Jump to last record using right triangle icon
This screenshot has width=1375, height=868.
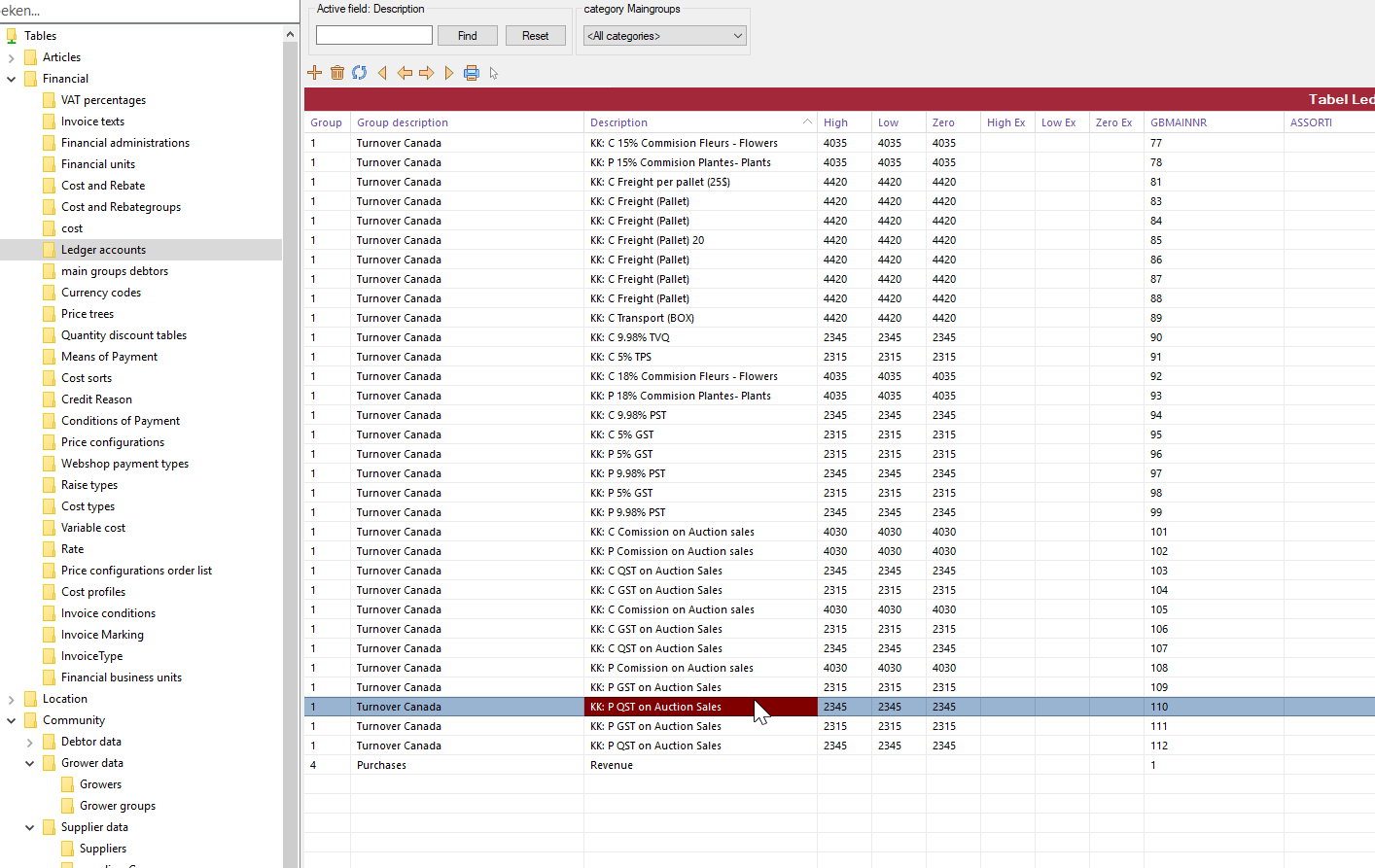448,73
